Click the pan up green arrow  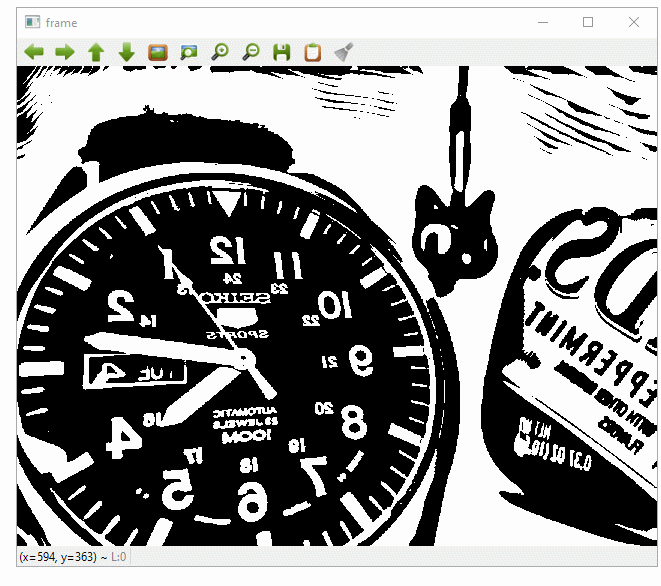point(96,52)
